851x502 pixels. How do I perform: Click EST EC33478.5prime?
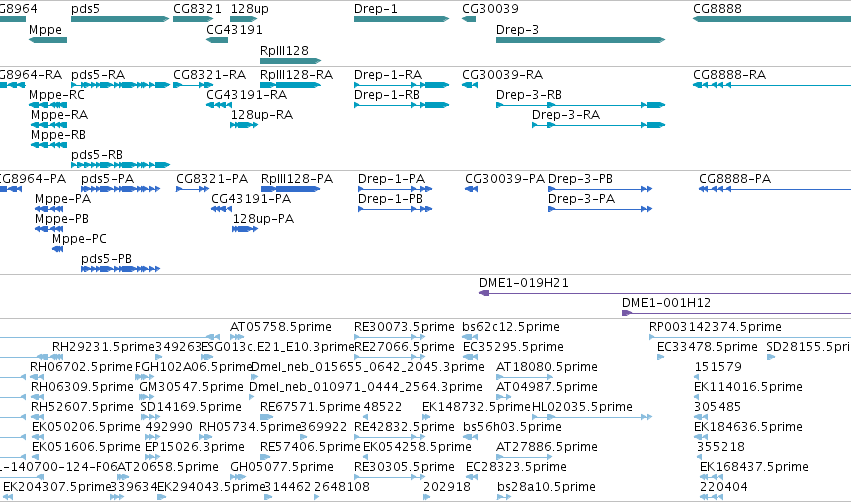[661, 358]
